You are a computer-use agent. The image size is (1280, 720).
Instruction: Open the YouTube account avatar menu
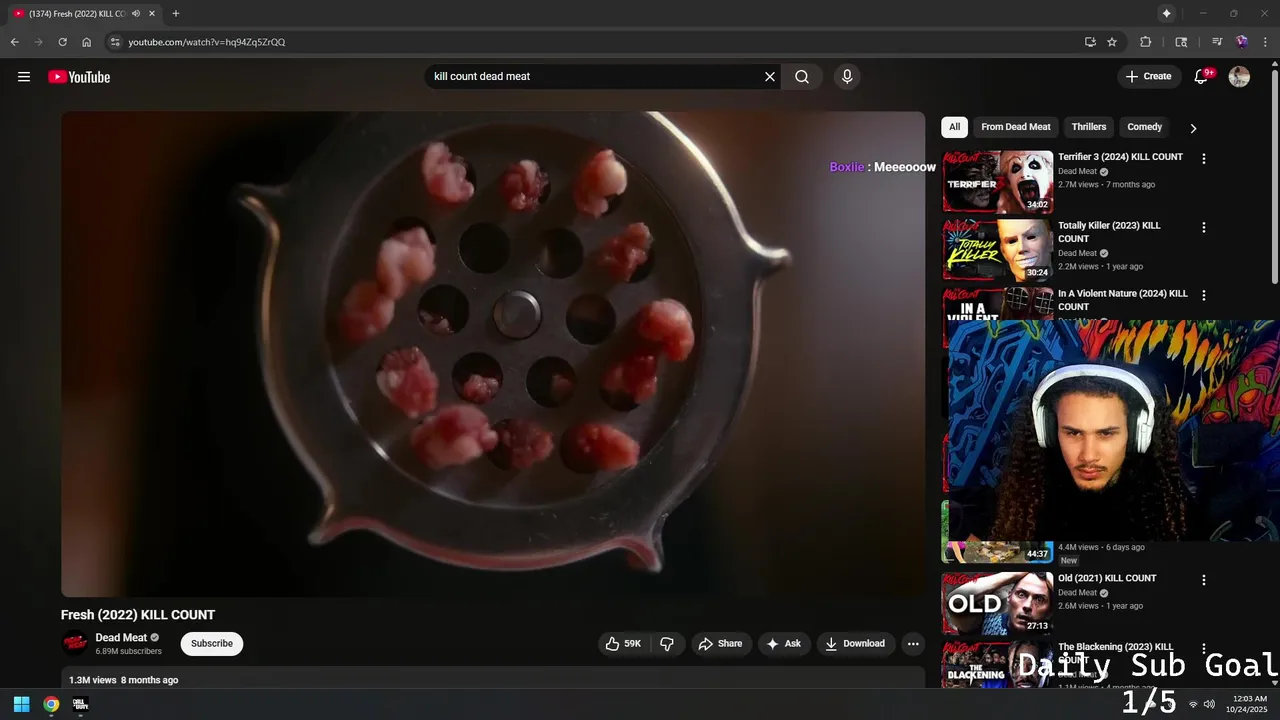[x=1239, y=77]
